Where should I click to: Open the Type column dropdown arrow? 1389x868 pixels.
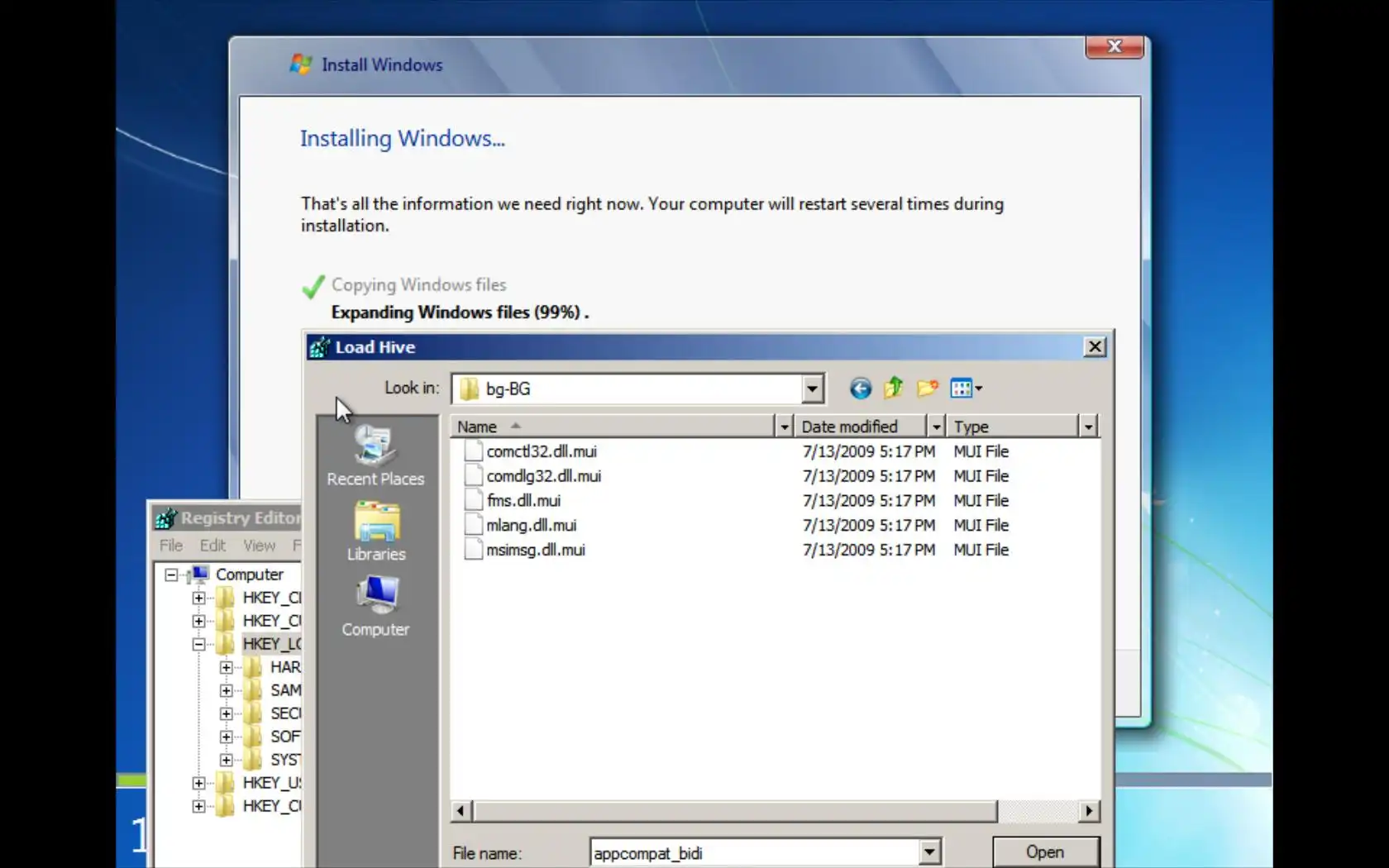(1088, 427)
